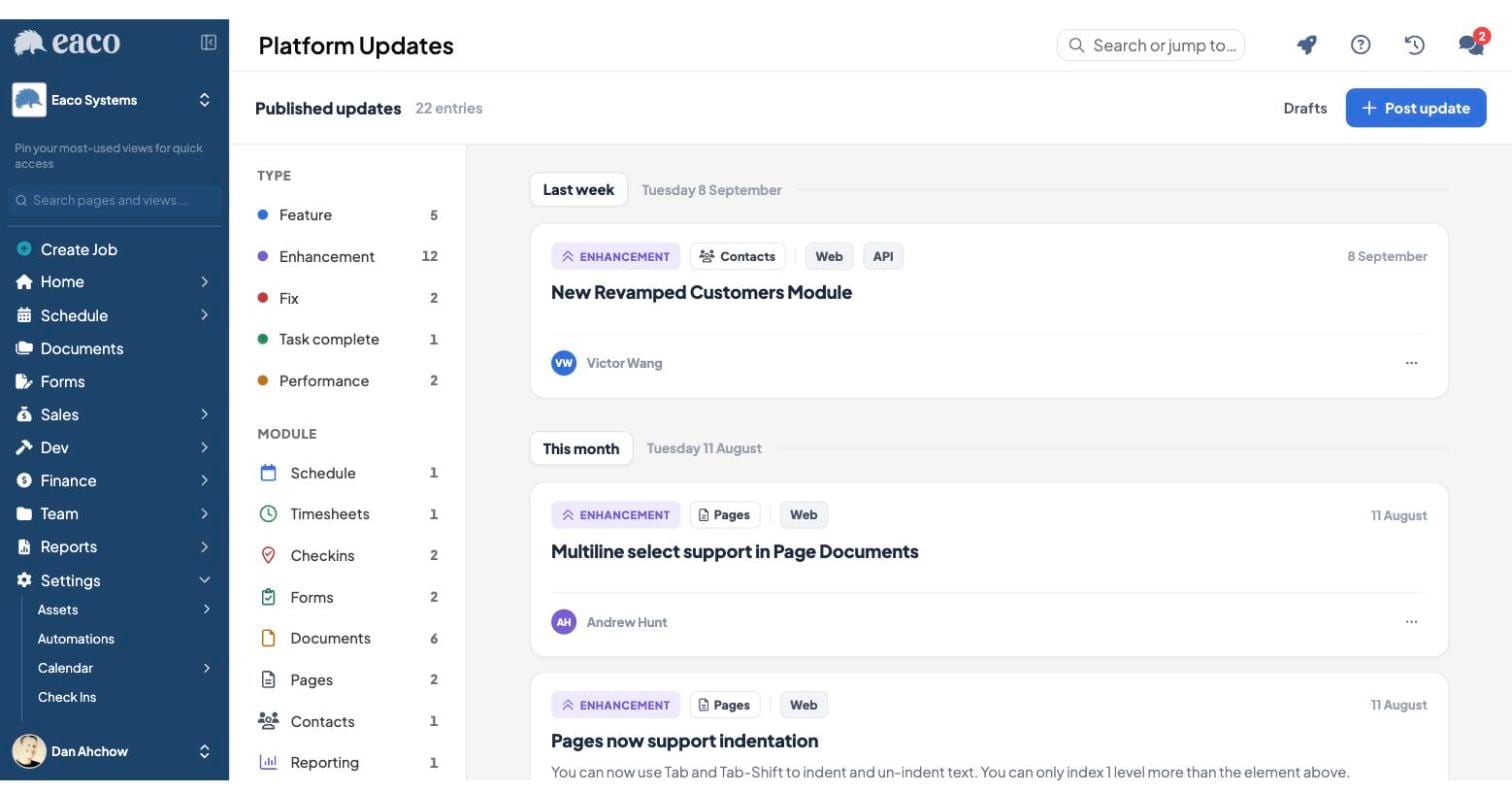Click the Last week timeline label
The image size is (1512, 800).
(579, 190)
